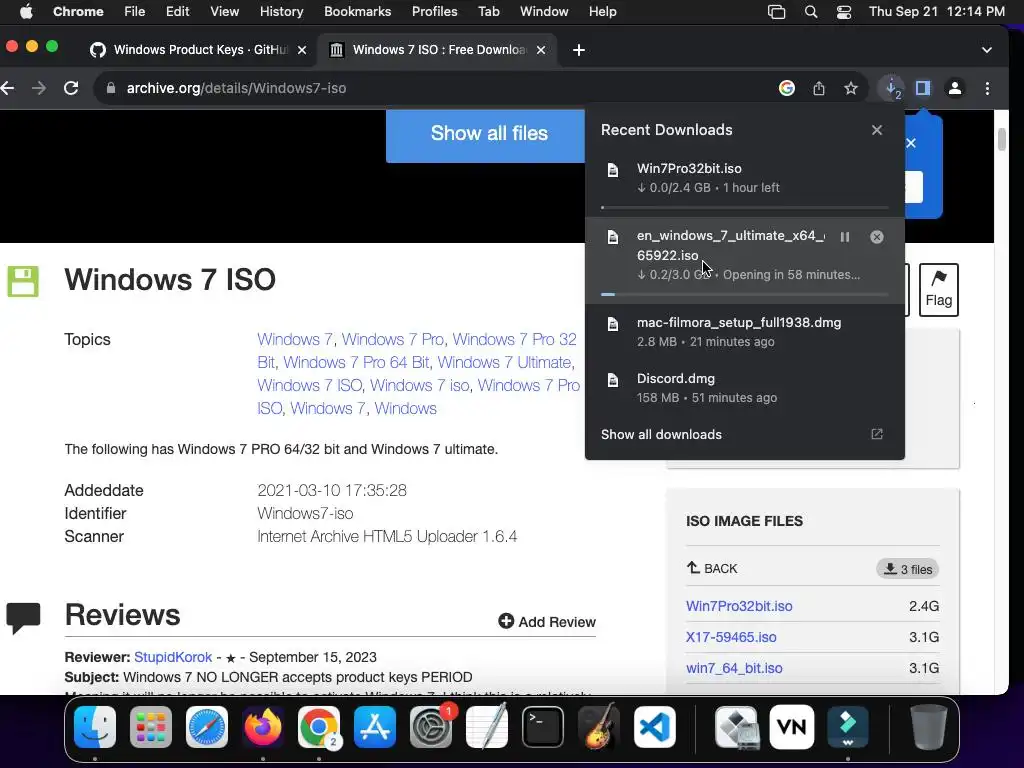Viewport: 1024px width, 768px height.
Task: Select Discord.dmg download entry
Action: [x=744, y=388]
